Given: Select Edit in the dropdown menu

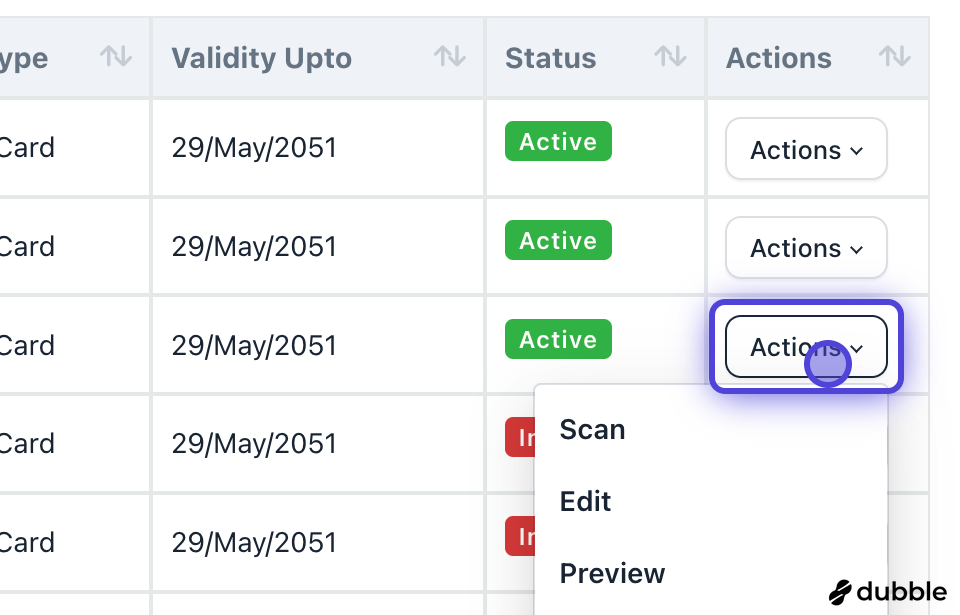Looking at the screenshot, I should click(586, 502).
